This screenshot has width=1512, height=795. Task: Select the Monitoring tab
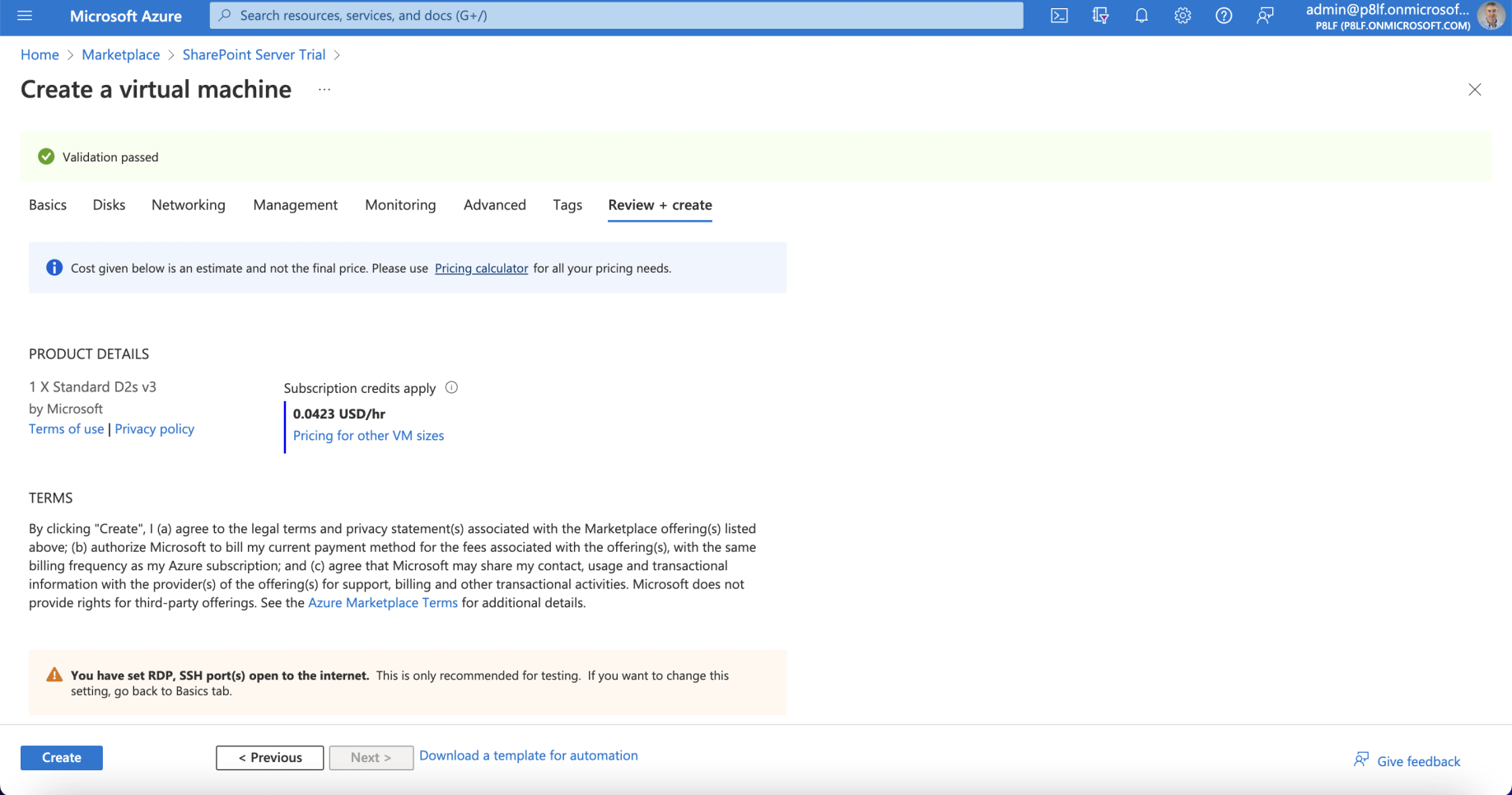click(x=400, y=205)
